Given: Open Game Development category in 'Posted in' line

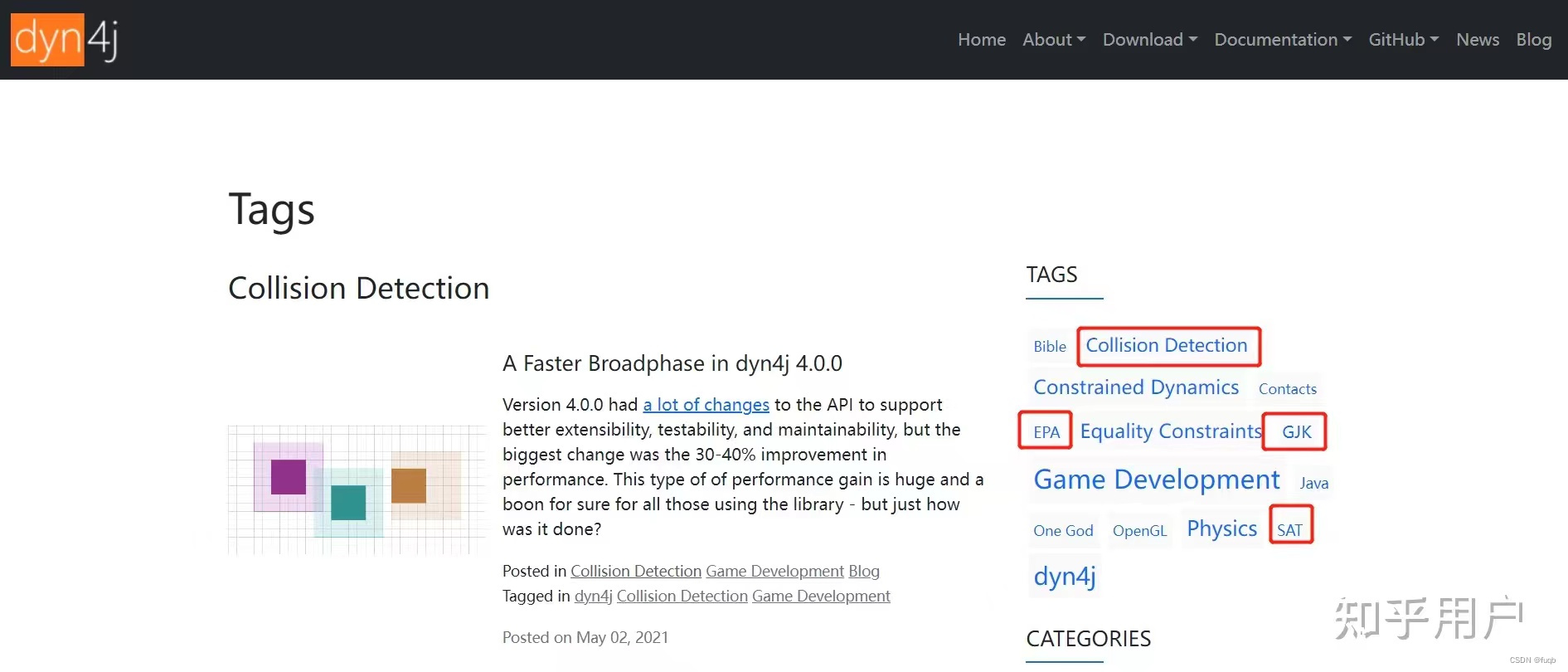Looking at the screenshot, I should (775, 571).
